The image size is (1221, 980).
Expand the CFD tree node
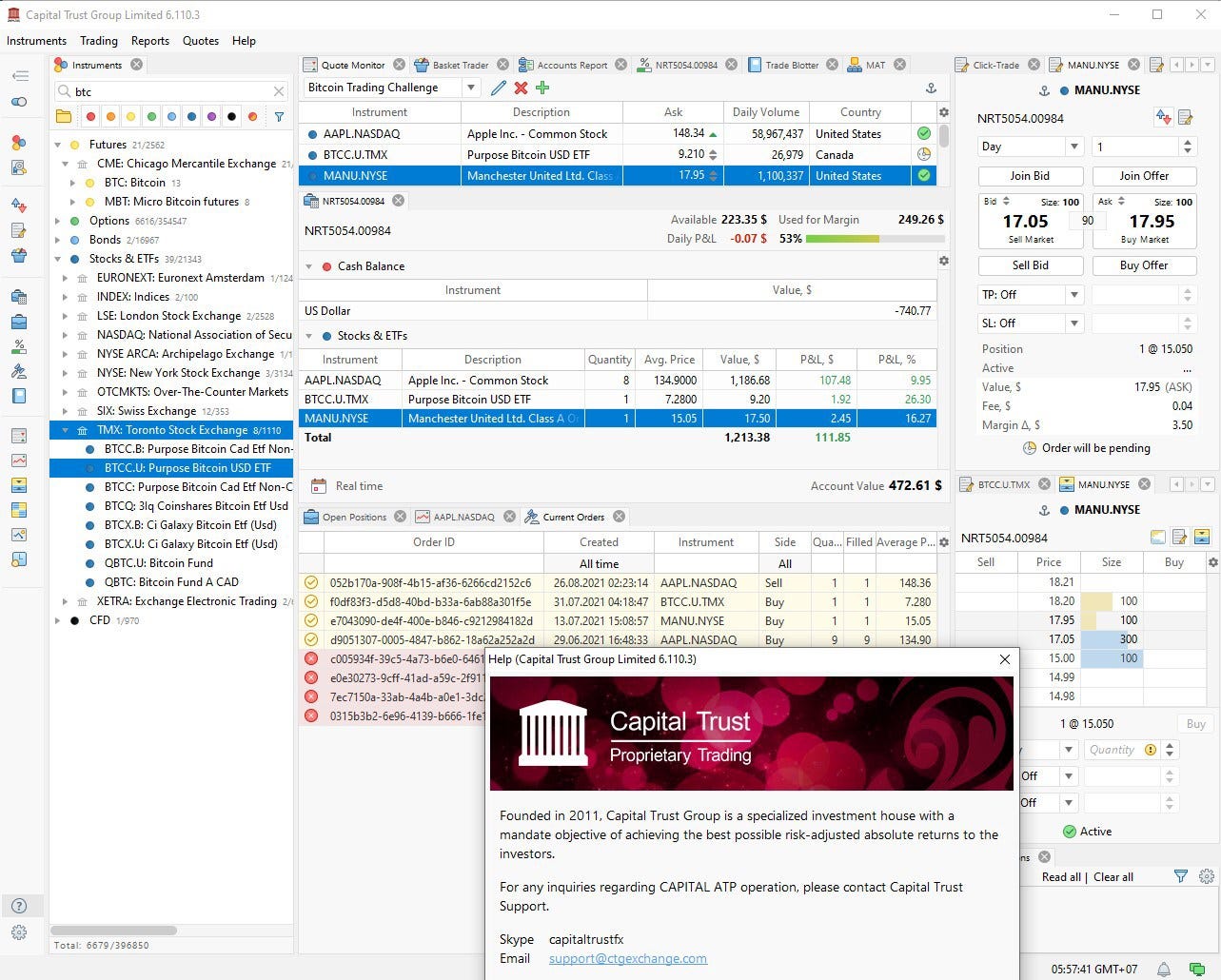58,620
